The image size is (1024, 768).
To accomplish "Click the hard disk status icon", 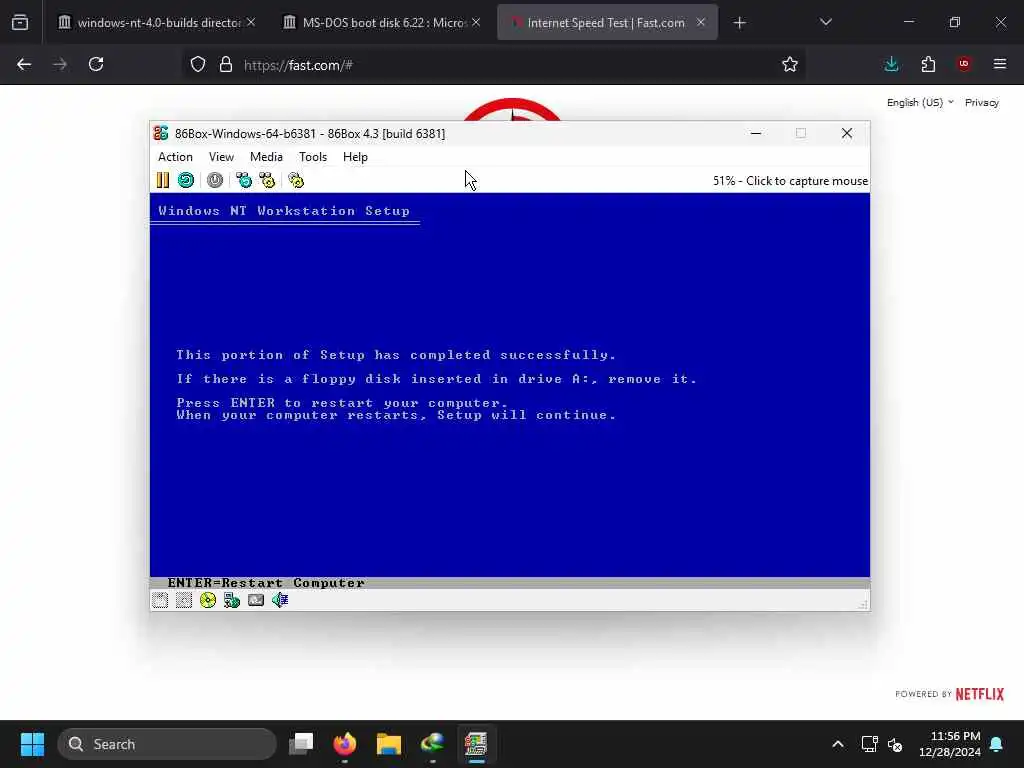I will point(232,600).
